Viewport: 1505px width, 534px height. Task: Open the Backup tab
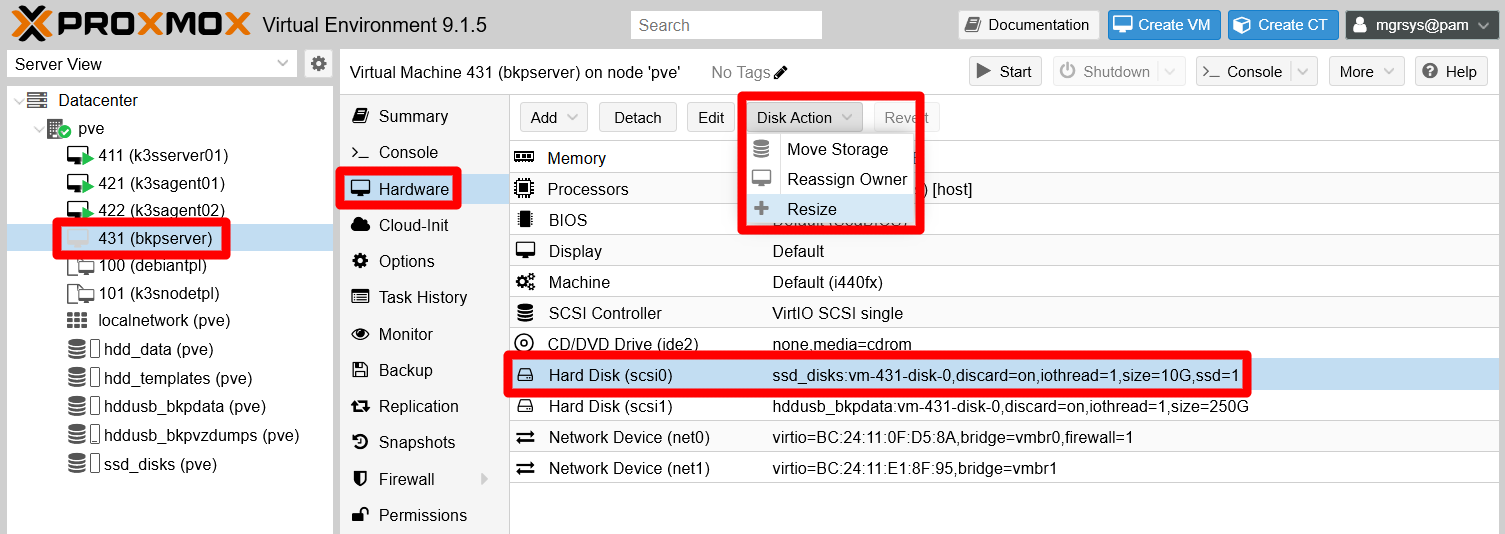425,370
